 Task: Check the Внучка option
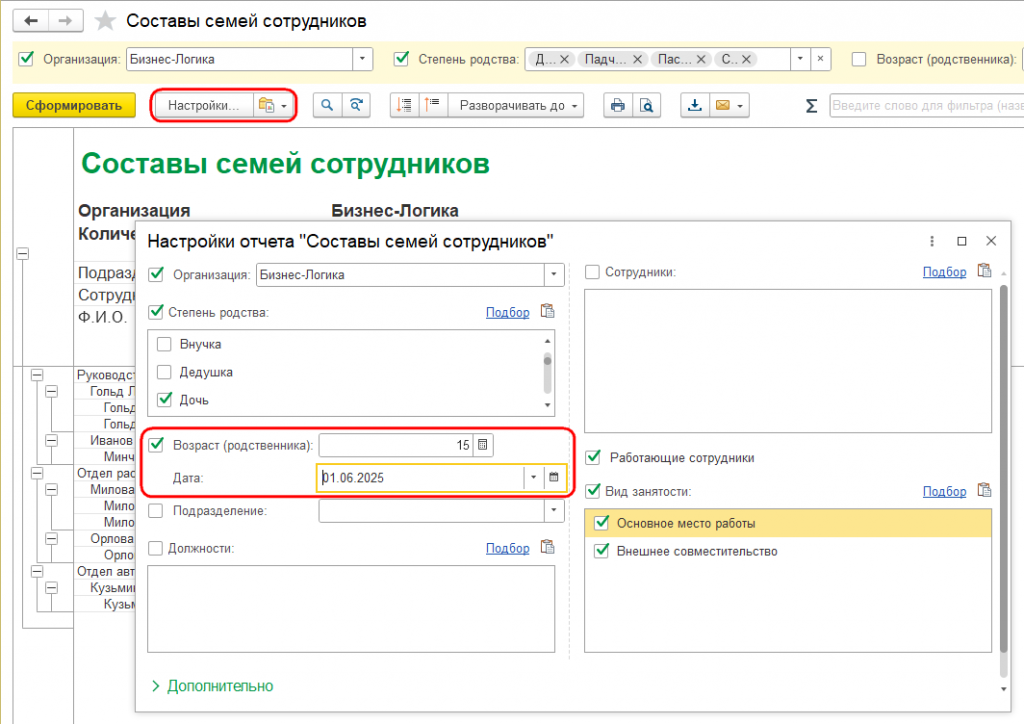[x=164, y=344]
